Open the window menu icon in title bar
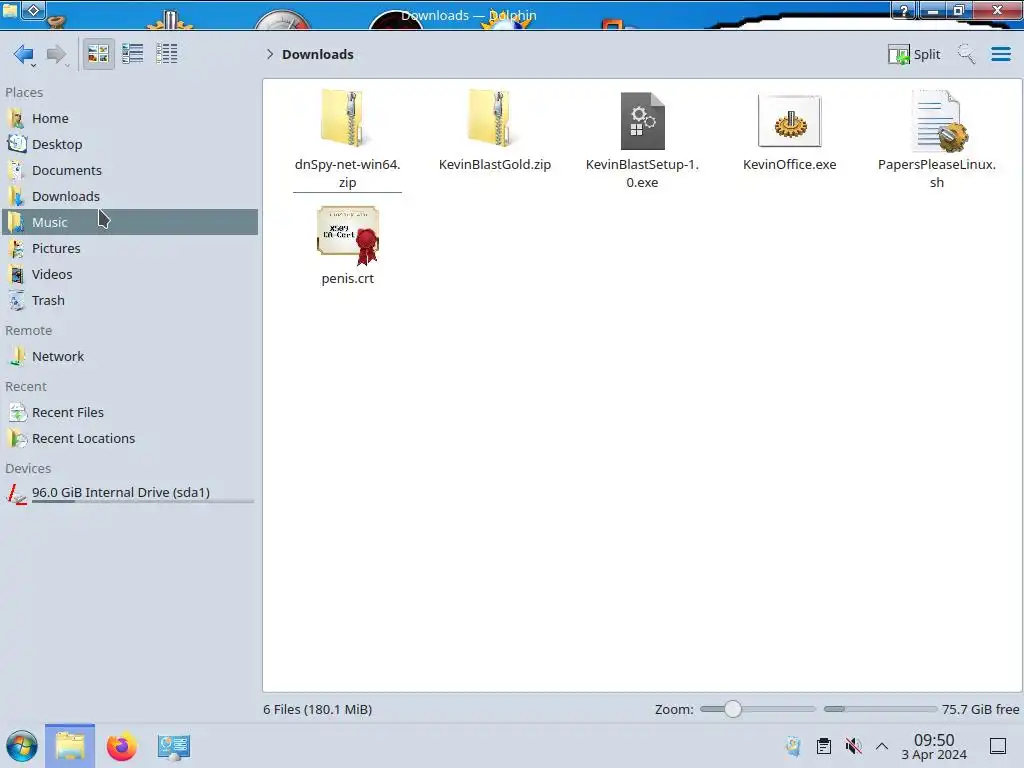The height and width of the screenshot is (768, 1024). [x=10, y=10]
